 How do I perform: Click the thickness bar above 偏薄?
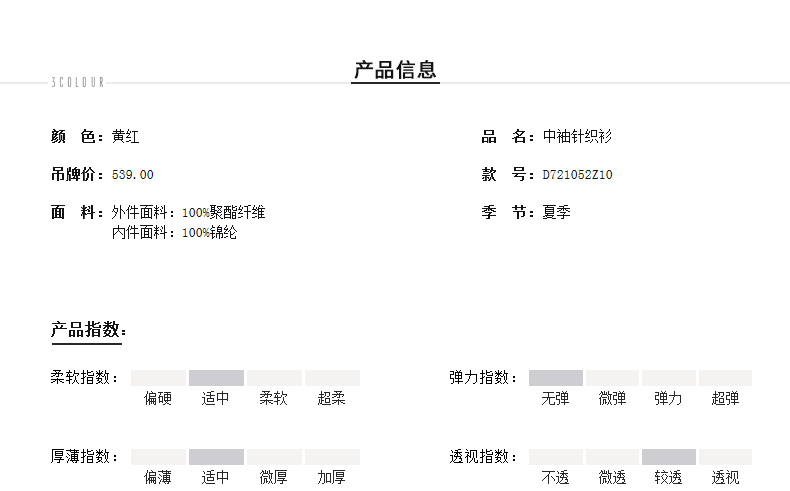tap(158, 457)
